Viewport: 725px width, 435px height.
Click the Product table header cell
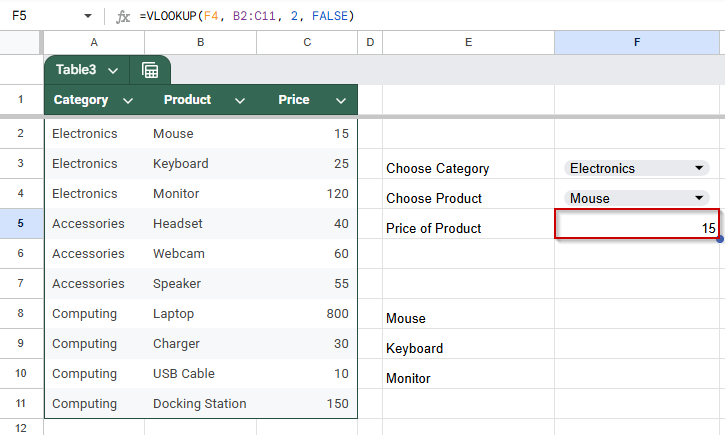200,100
